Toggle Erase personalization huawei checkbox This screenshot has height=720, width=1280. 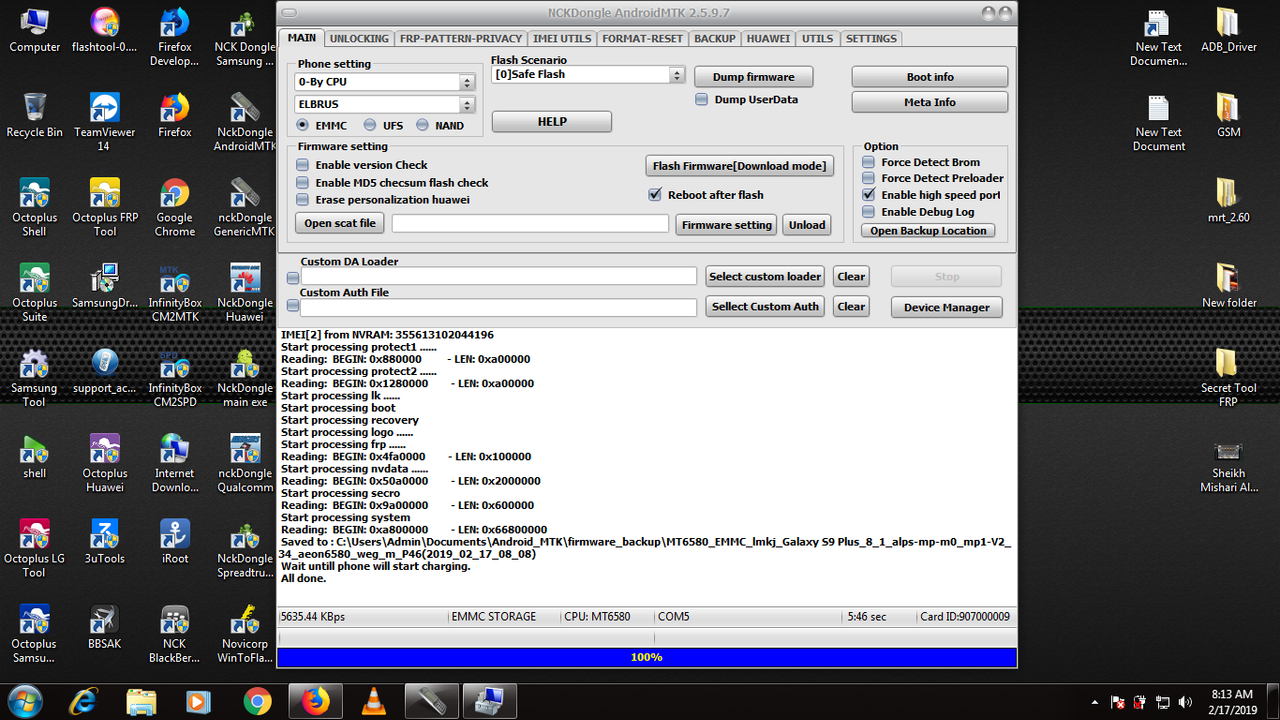(303, 200)
